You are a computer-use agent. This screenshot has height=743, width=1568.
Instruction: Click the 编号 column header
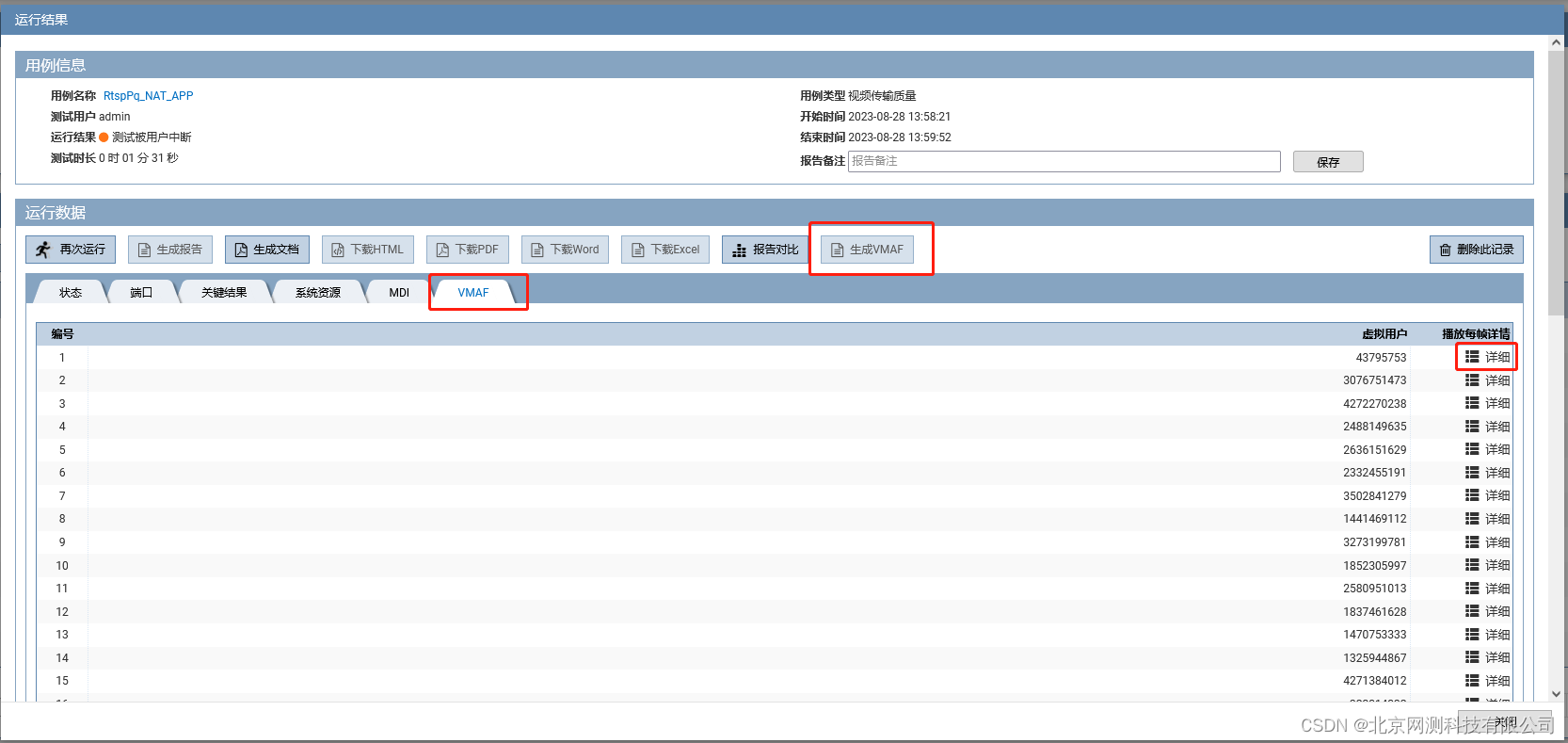click(x=62, y=334)
